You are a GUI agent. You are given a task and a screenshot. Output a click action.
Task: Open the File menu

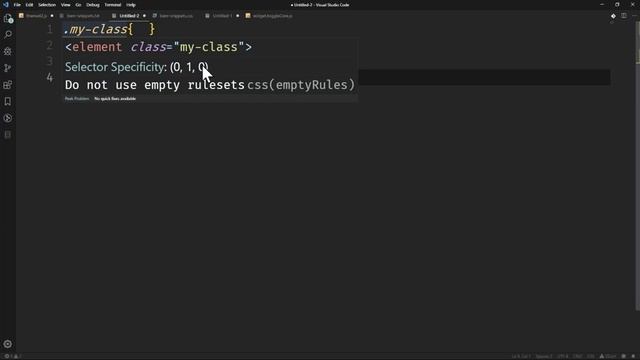(x=17, y=5)
